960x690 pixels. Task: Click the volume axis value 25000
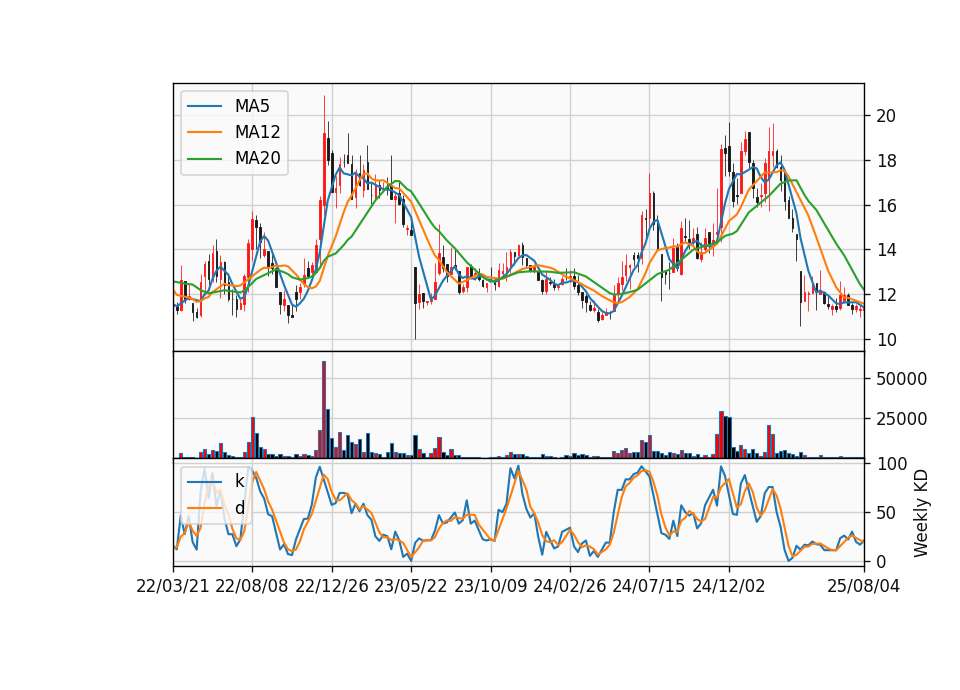click(x=901, y=419)
